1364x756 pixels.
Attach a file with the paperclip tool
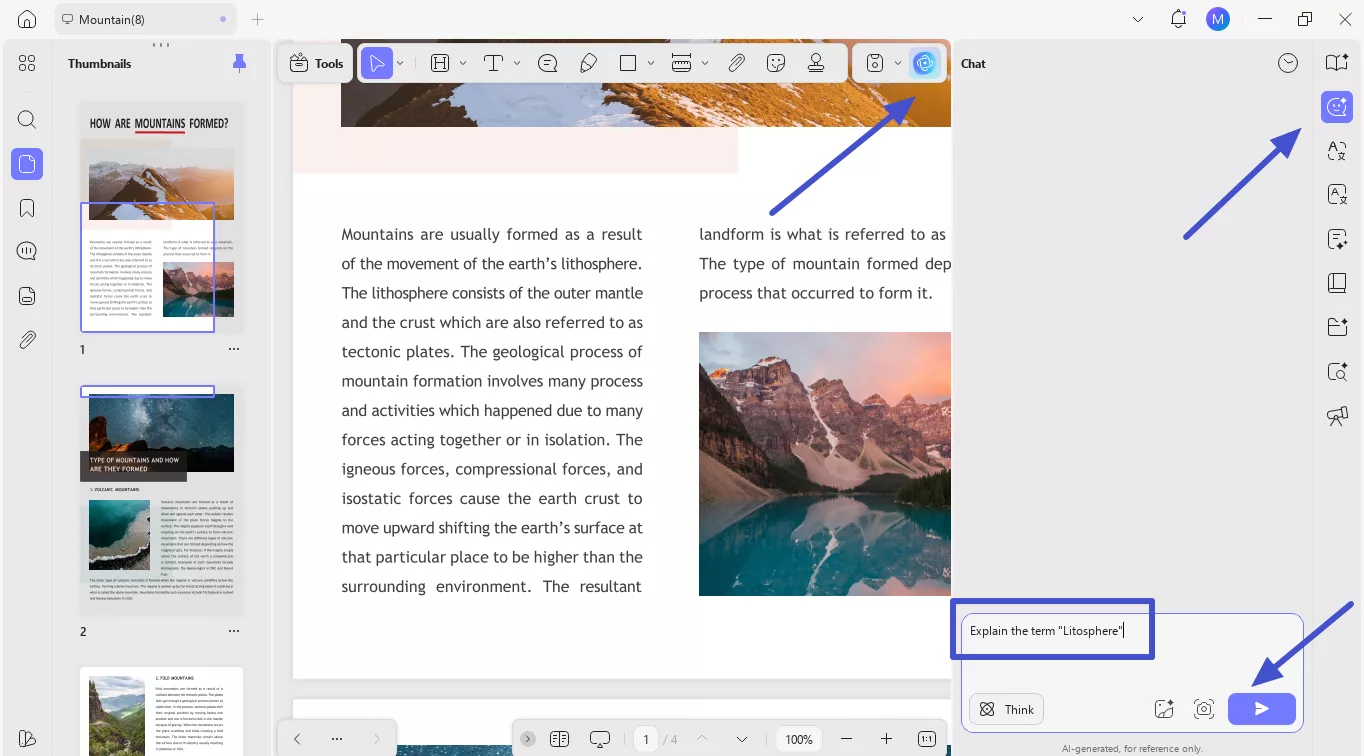(x=737, y=62)
